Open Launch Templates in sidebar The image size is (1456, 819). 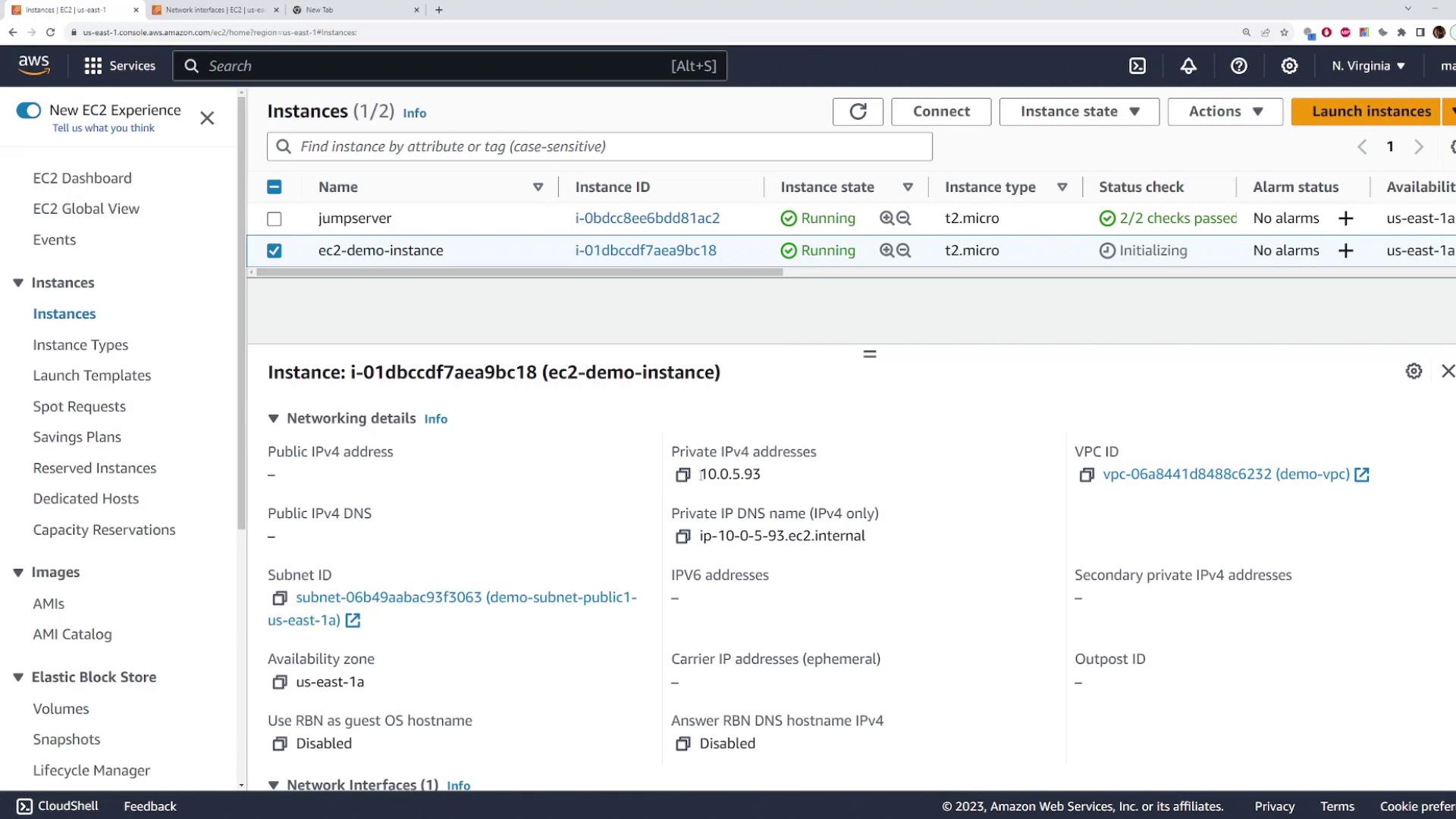click(92, 375)
